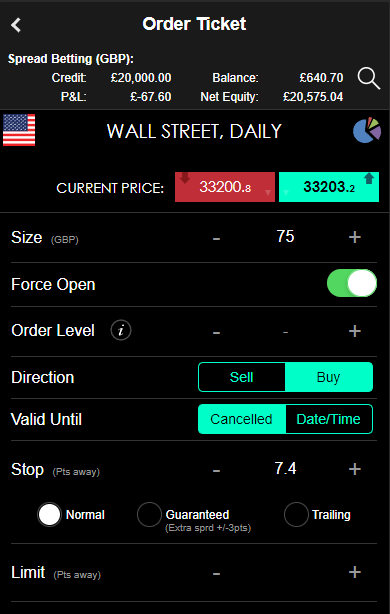
Task: Increase Order Level with plus
Action: coord(355,331)
